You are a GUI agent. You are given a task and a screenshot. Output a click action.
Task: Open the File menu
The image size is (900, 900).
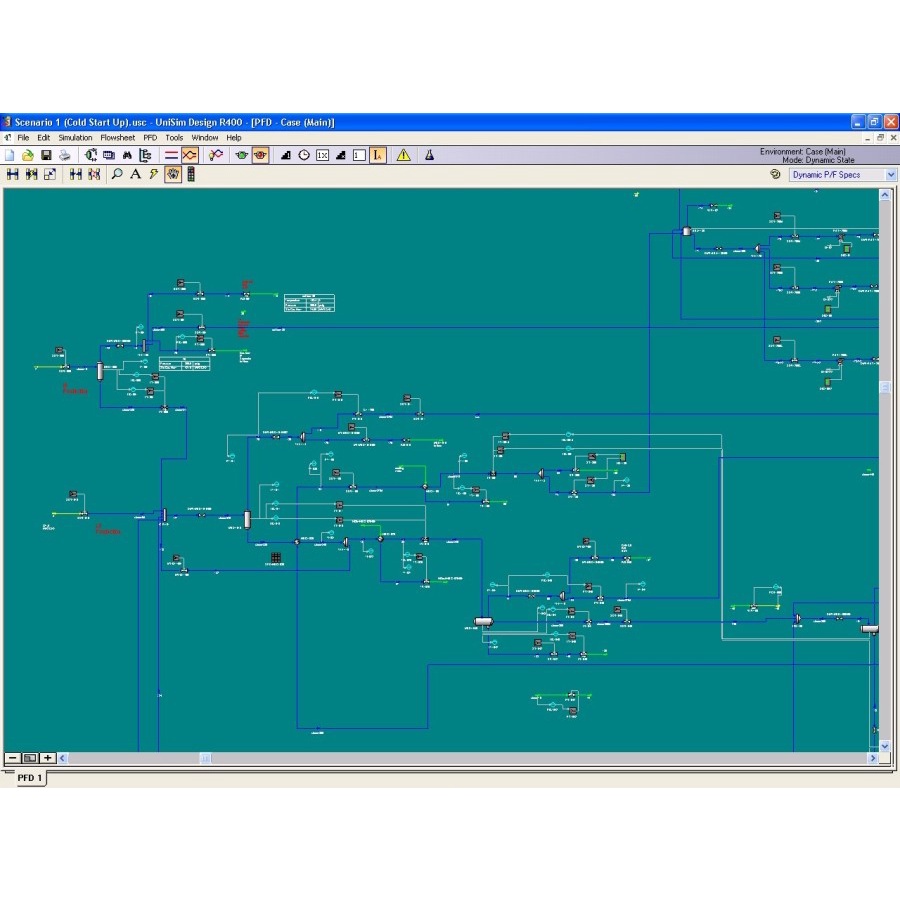23,138
